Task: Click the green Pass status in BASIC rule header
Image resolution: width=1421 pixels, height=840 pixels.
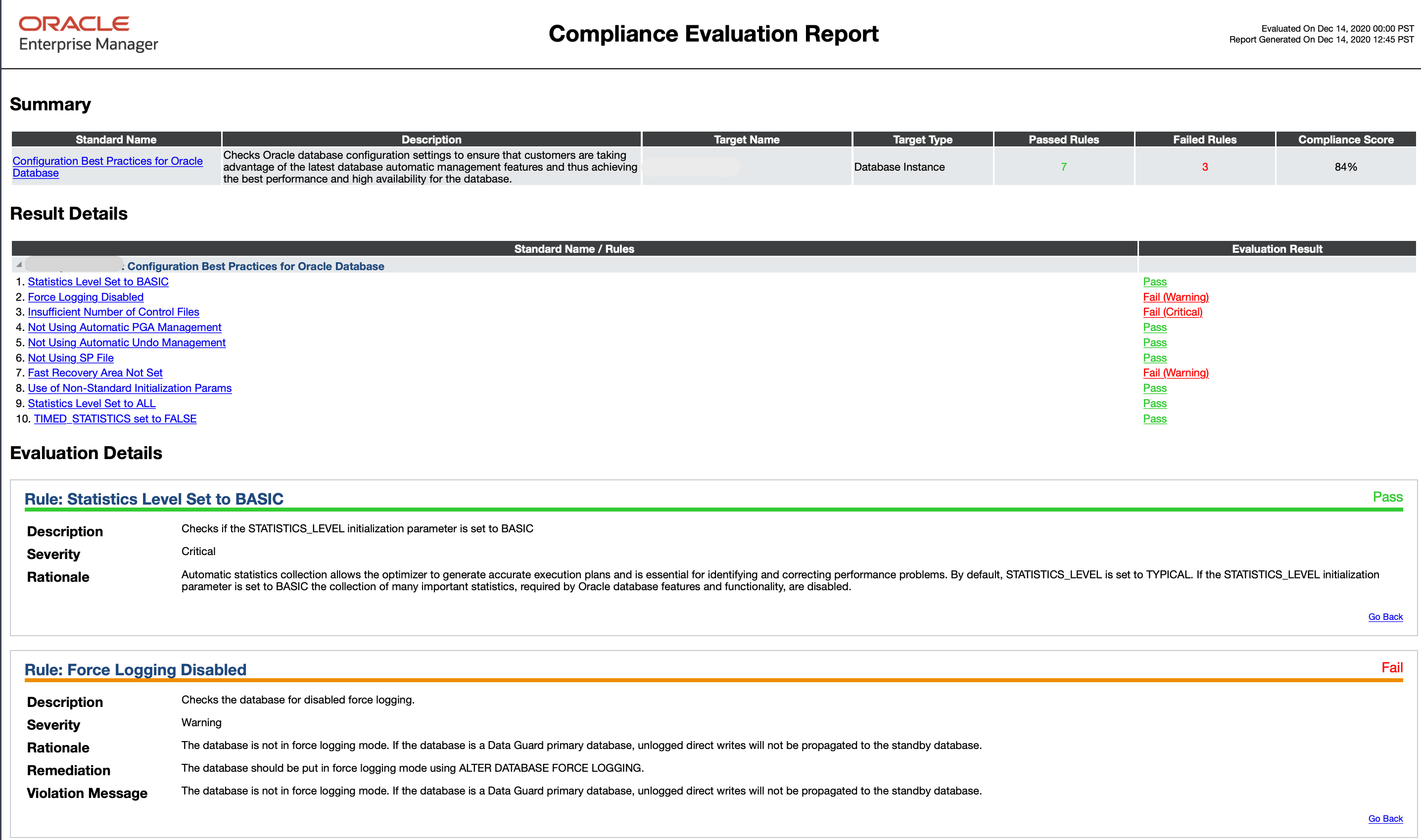Action: (x=1387, y=497)
